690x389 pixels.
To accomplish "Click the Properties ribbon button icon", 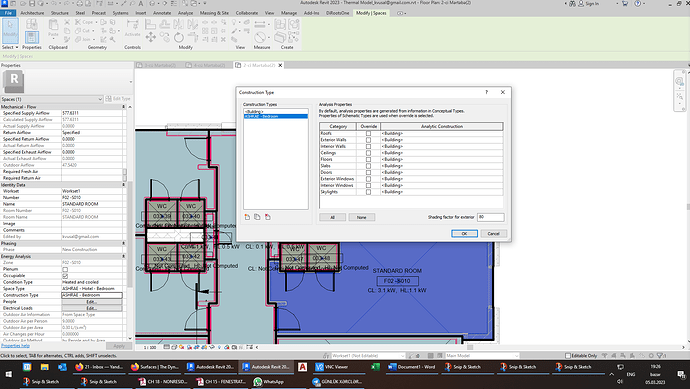I will pos(32,37).
